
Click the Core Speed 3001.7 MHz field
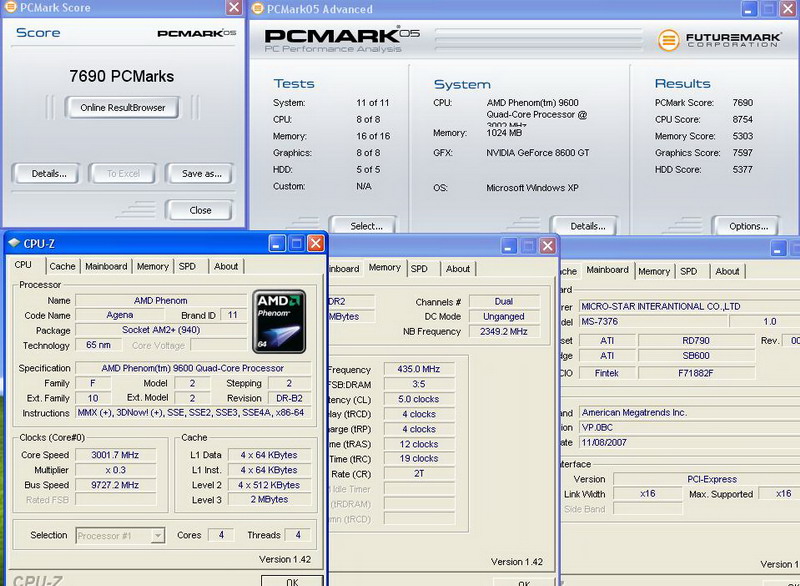[x=115, y=455]
